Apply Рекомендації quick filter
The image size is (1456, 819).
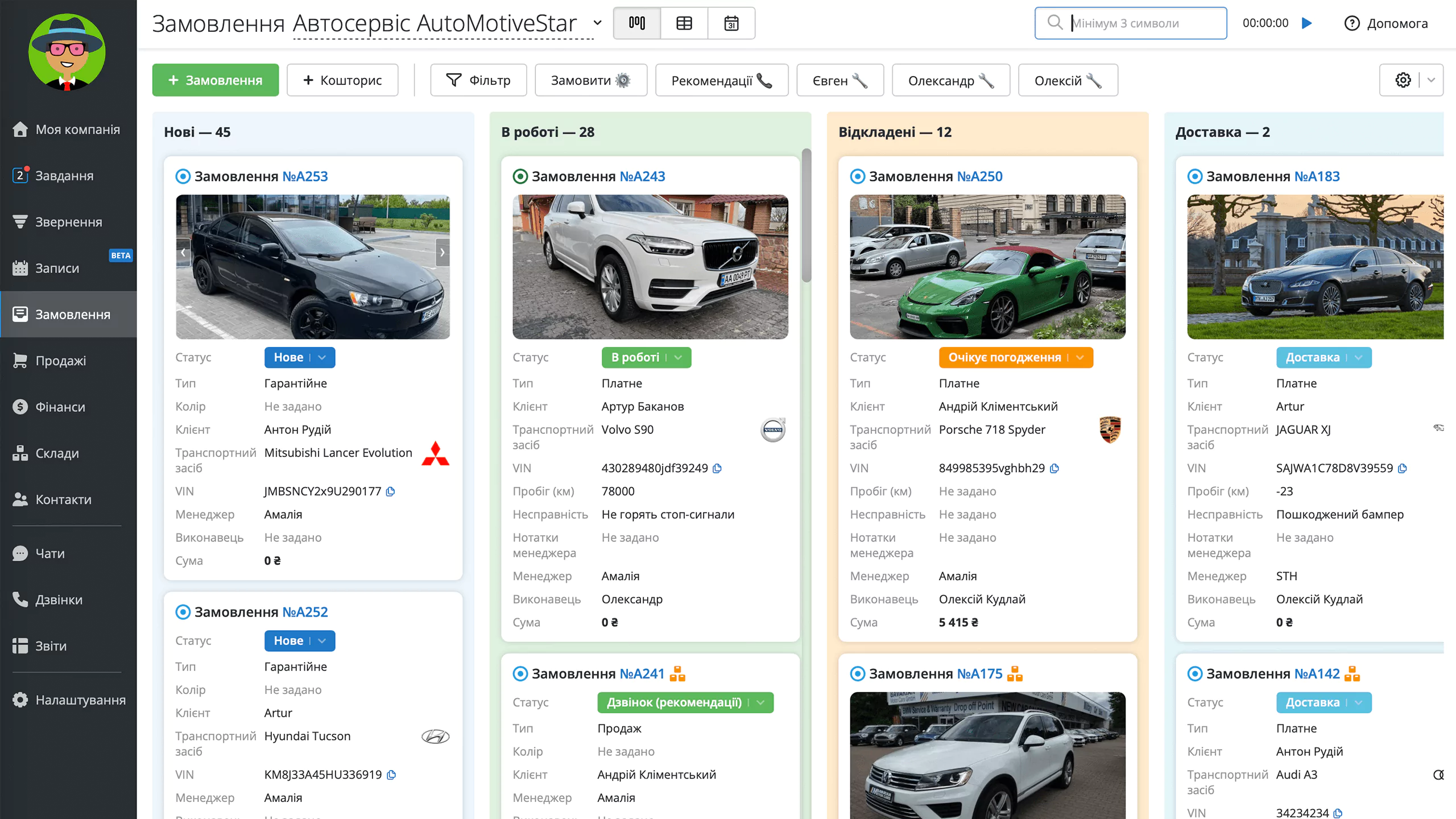tap(722, 80)
